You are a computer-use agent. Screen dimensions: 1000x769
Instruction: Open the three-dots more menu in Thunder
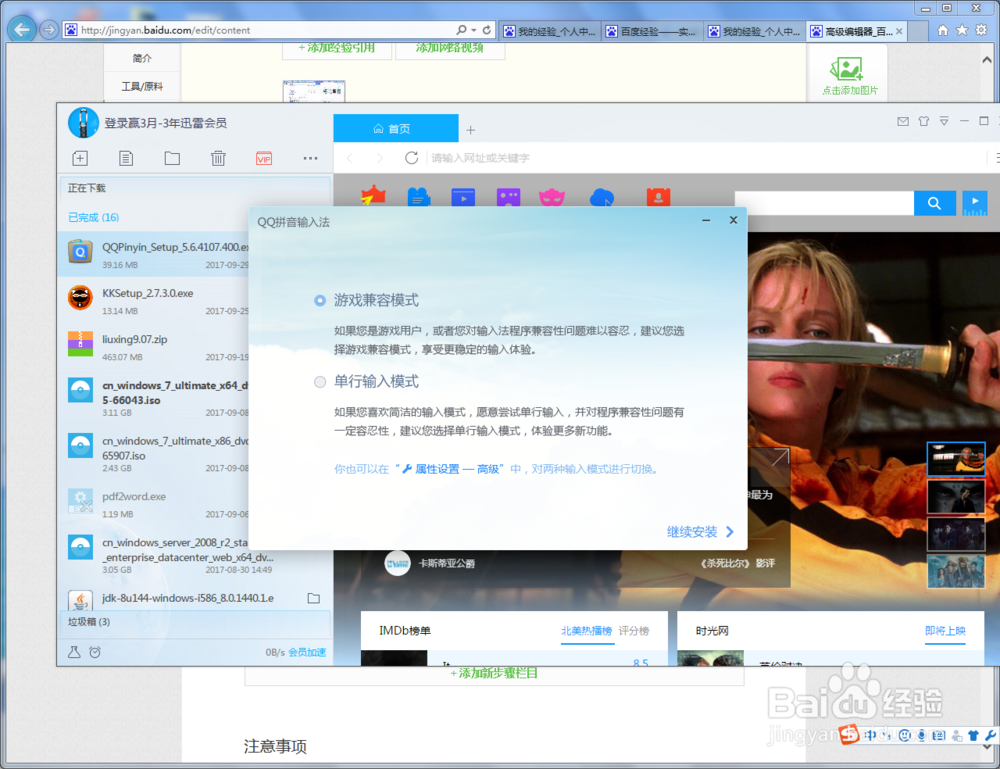pyautogui.click(x=311, y=158)
